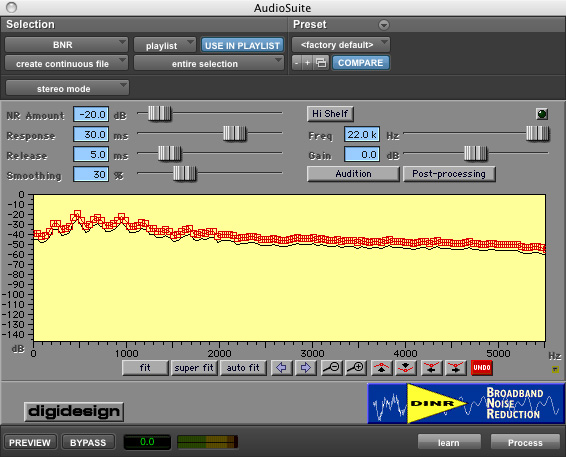
Task: Zoom in the spectral graph
Action: pos(356,368)
